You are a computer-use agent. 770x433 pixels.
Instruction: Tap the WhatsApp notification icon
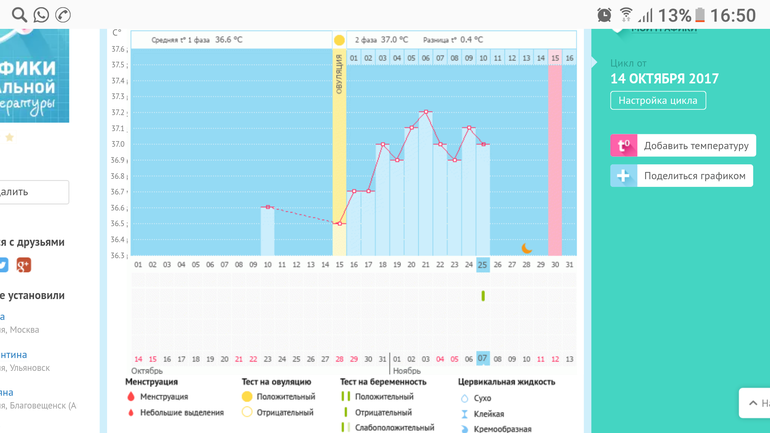pos(41,15)
